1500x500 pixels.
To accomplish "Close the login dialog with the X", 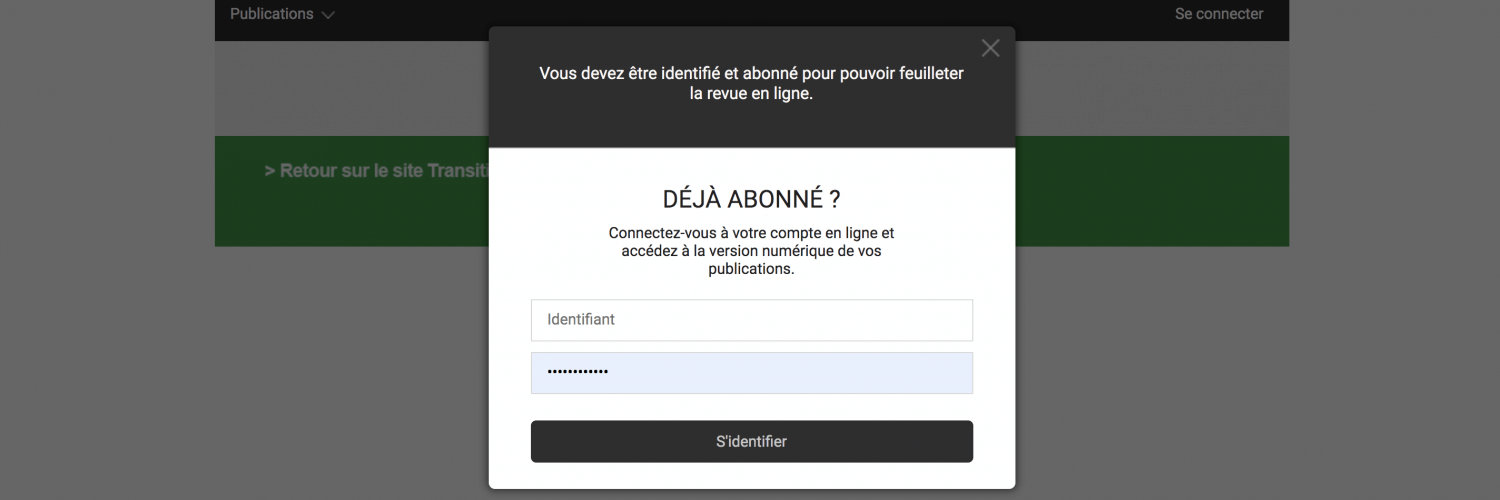I will coord(990,48).
